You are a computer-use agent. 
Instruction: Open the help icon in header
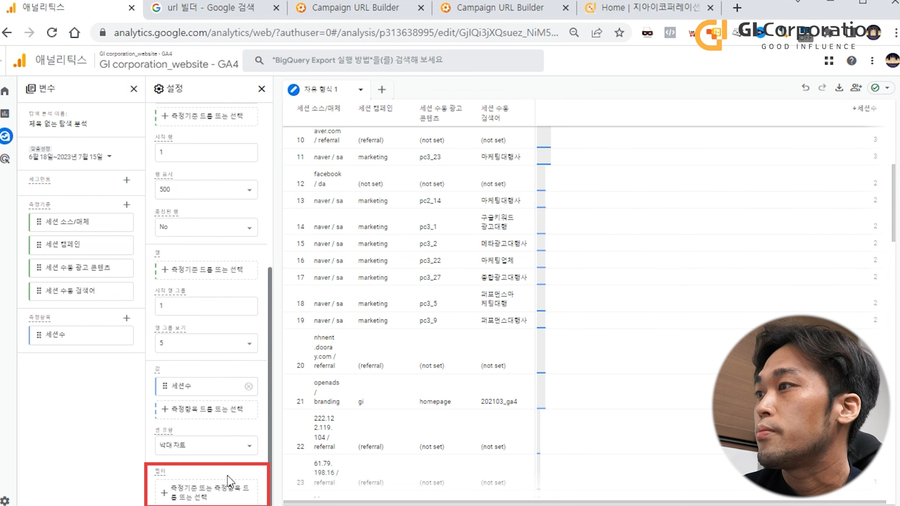pos(851,61)
